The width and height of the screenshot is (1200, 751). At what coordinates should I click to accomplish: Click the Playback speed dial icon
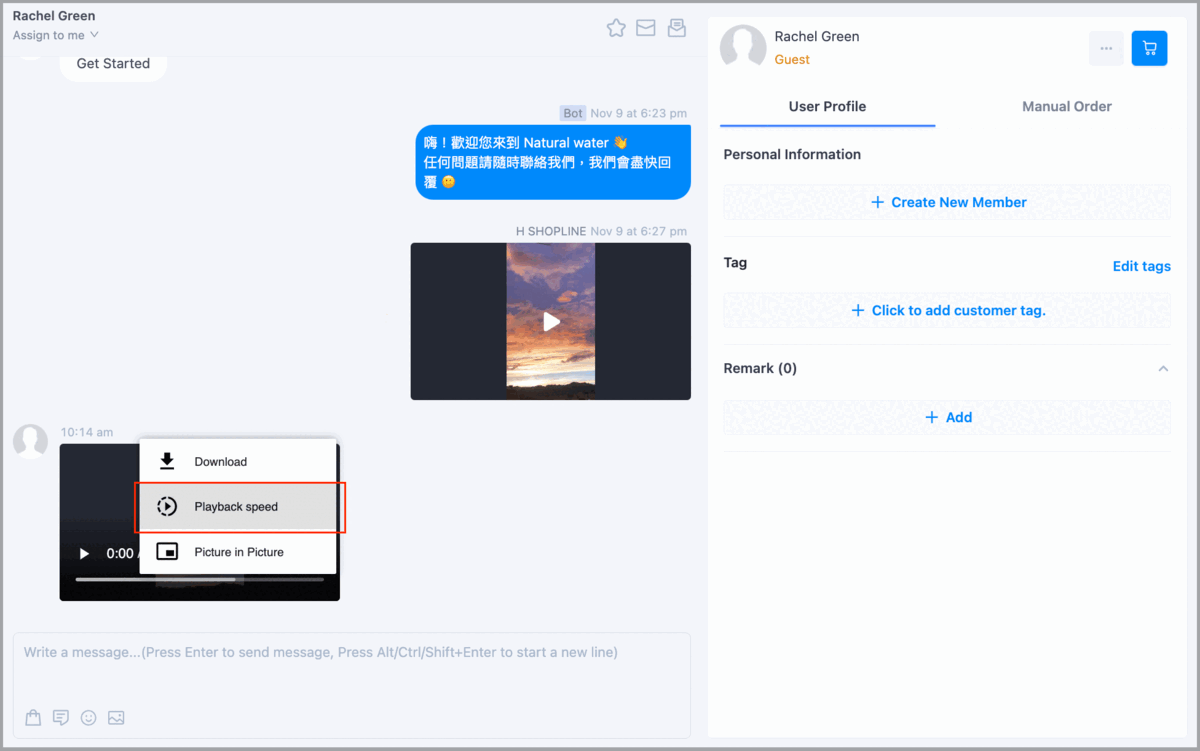167,507
